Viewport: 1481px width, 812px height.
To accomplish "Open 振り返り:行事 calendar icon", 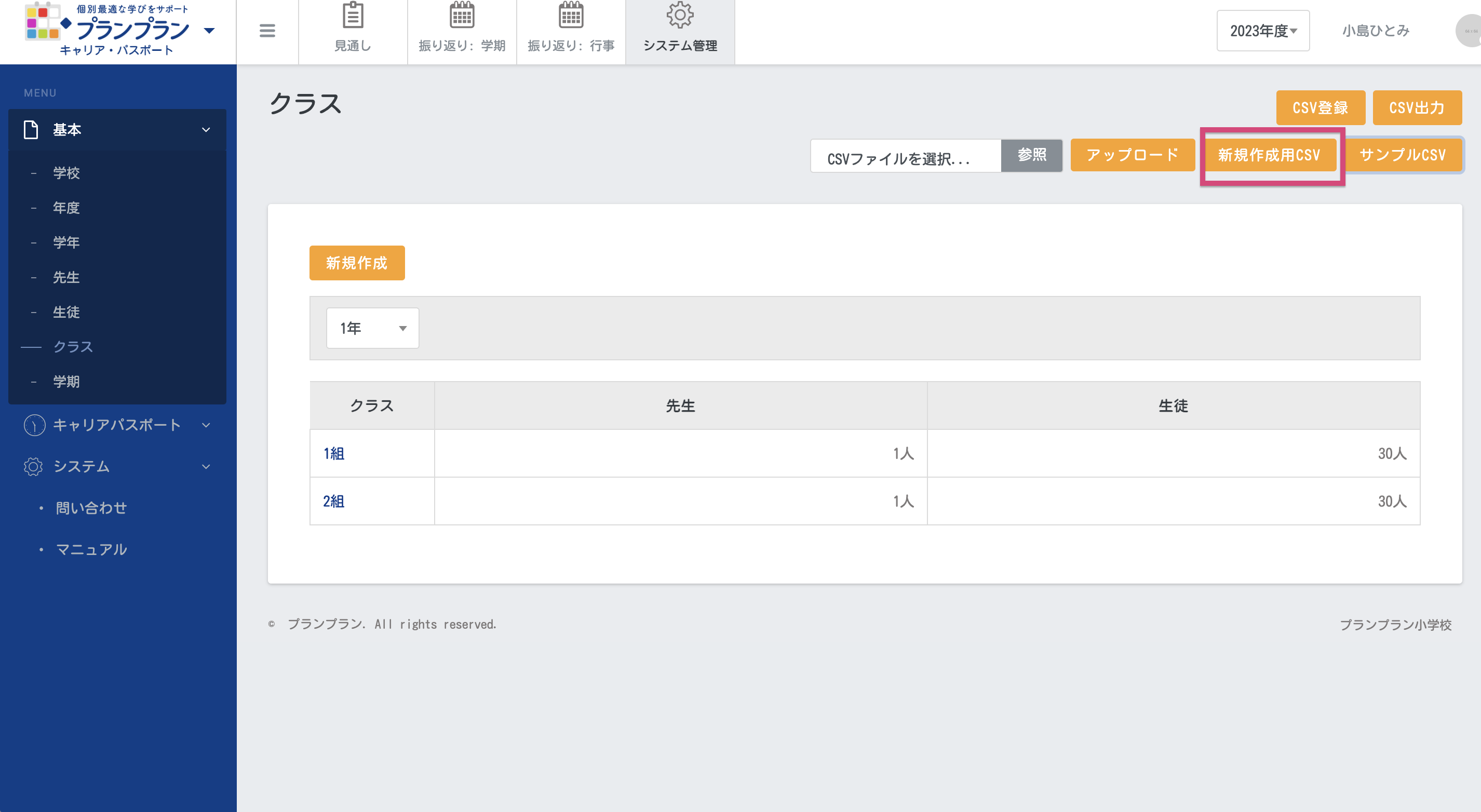I will [x=570, y=16].
